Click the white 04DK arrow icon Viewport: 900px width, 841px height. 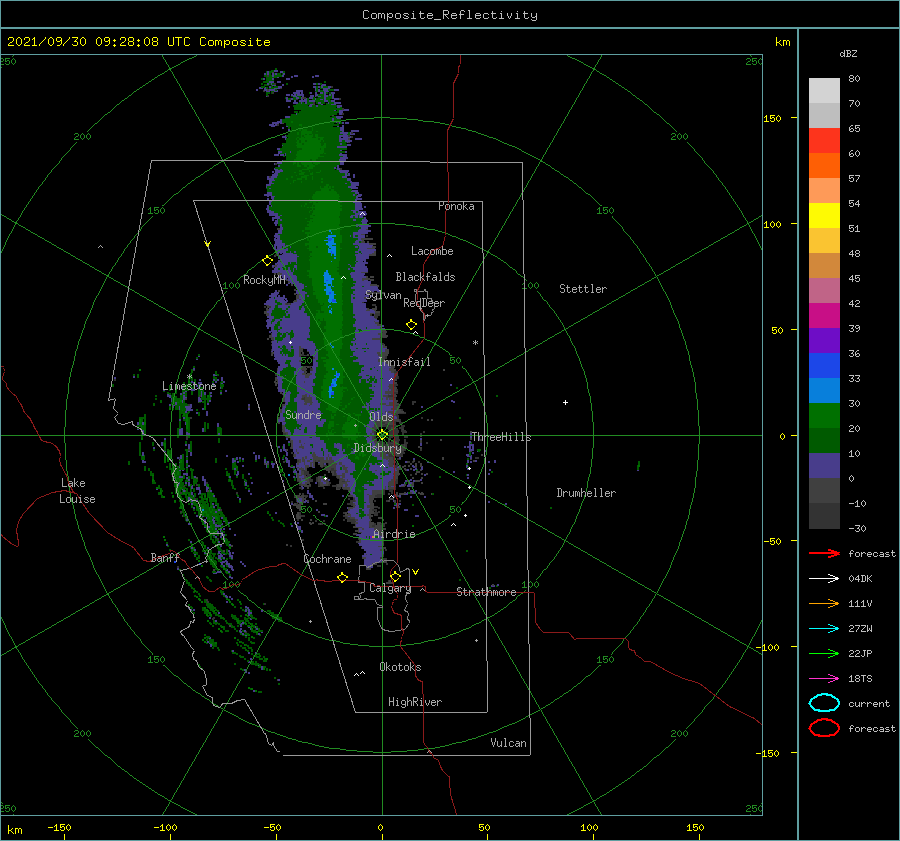tap(824, 578)
